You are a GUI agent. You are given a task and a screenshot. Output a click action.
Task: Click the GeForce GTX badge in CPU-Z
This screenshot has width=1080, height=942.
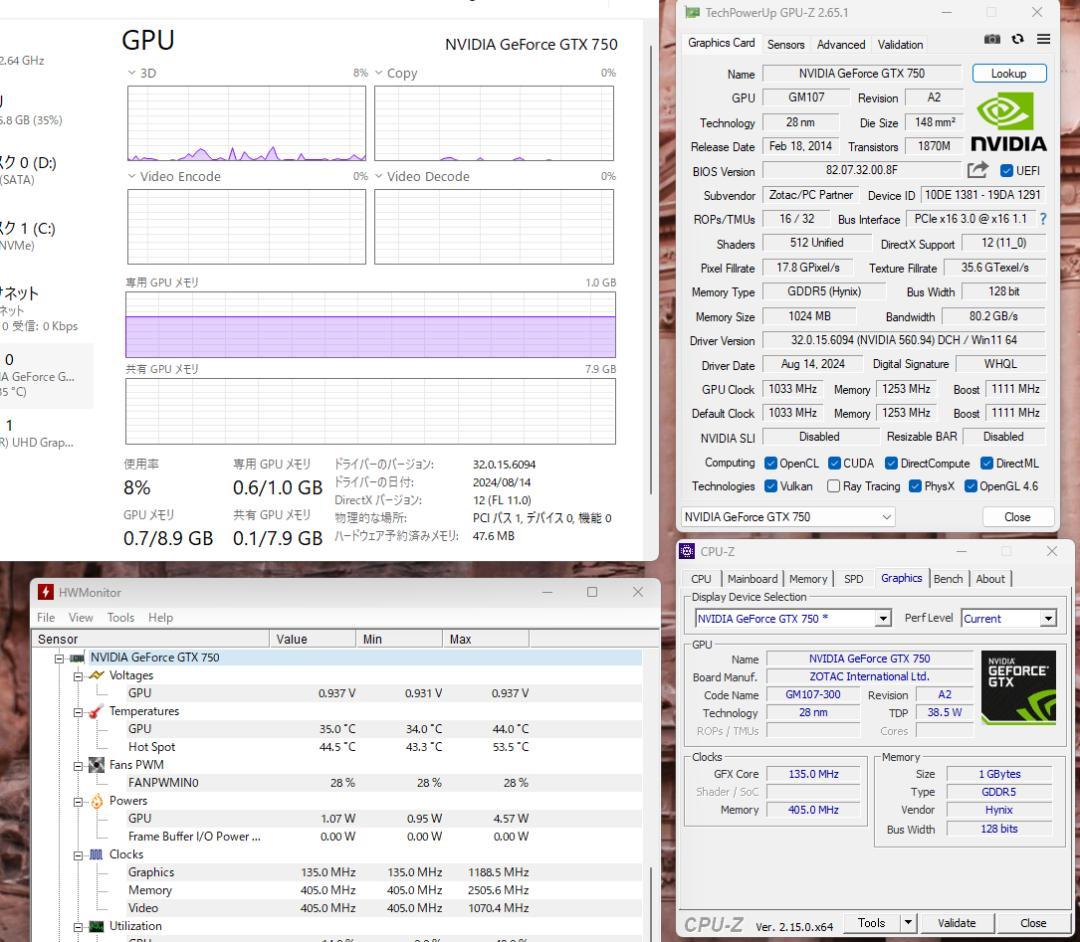(1018, 685)
